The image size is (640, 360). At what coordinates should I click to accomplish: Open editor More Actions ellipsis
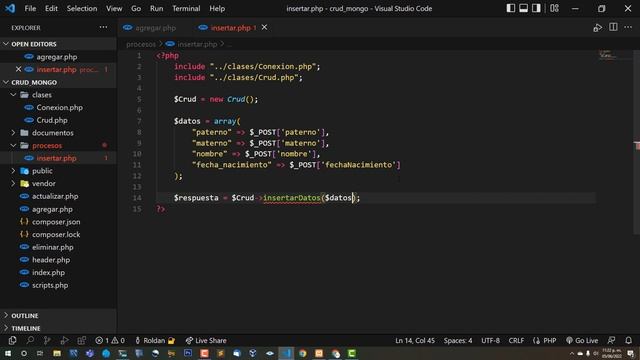[628, 27]
